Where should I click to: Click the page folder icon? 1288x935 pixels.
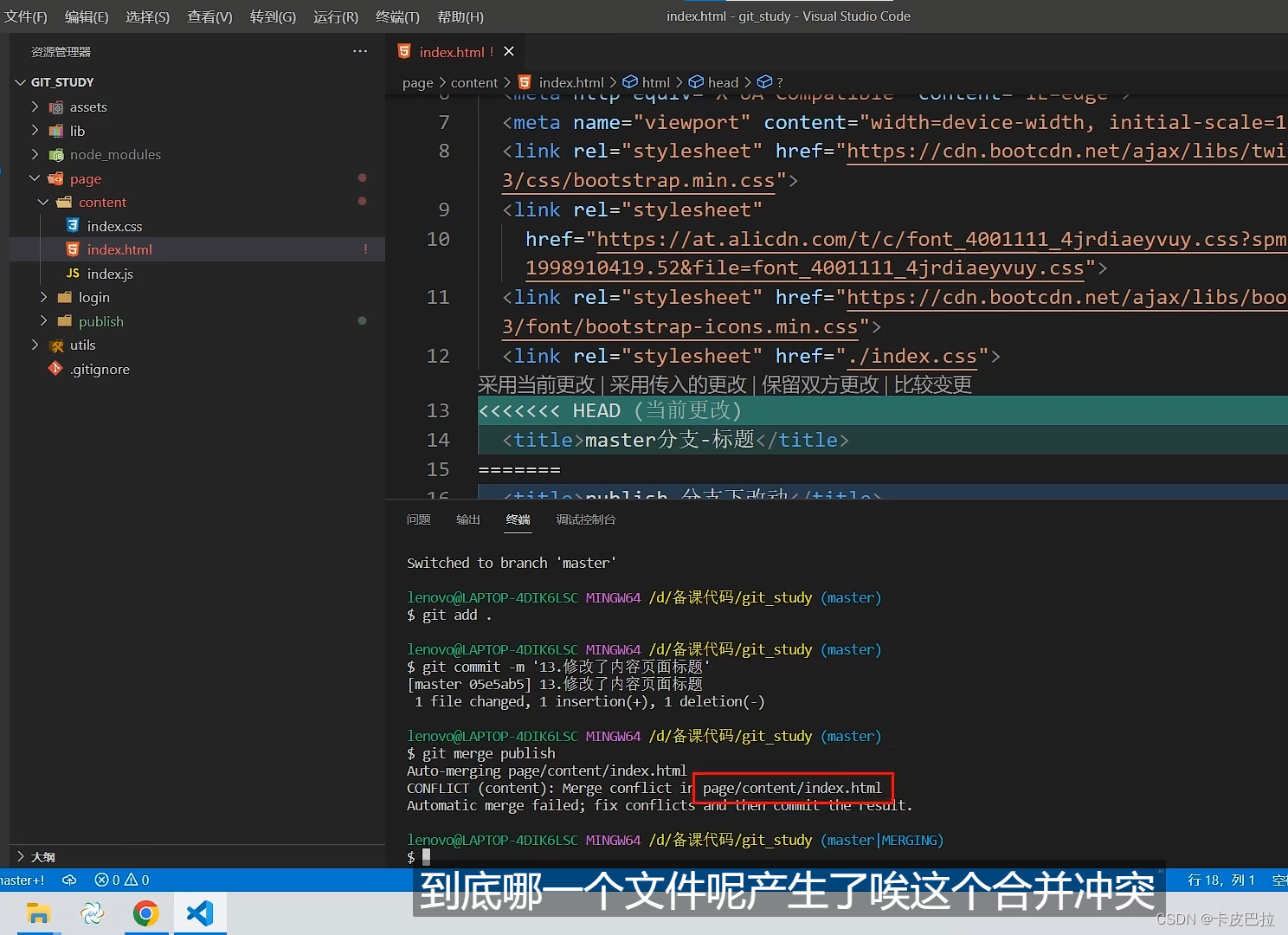pyautogui.click(x=56, y=178)
